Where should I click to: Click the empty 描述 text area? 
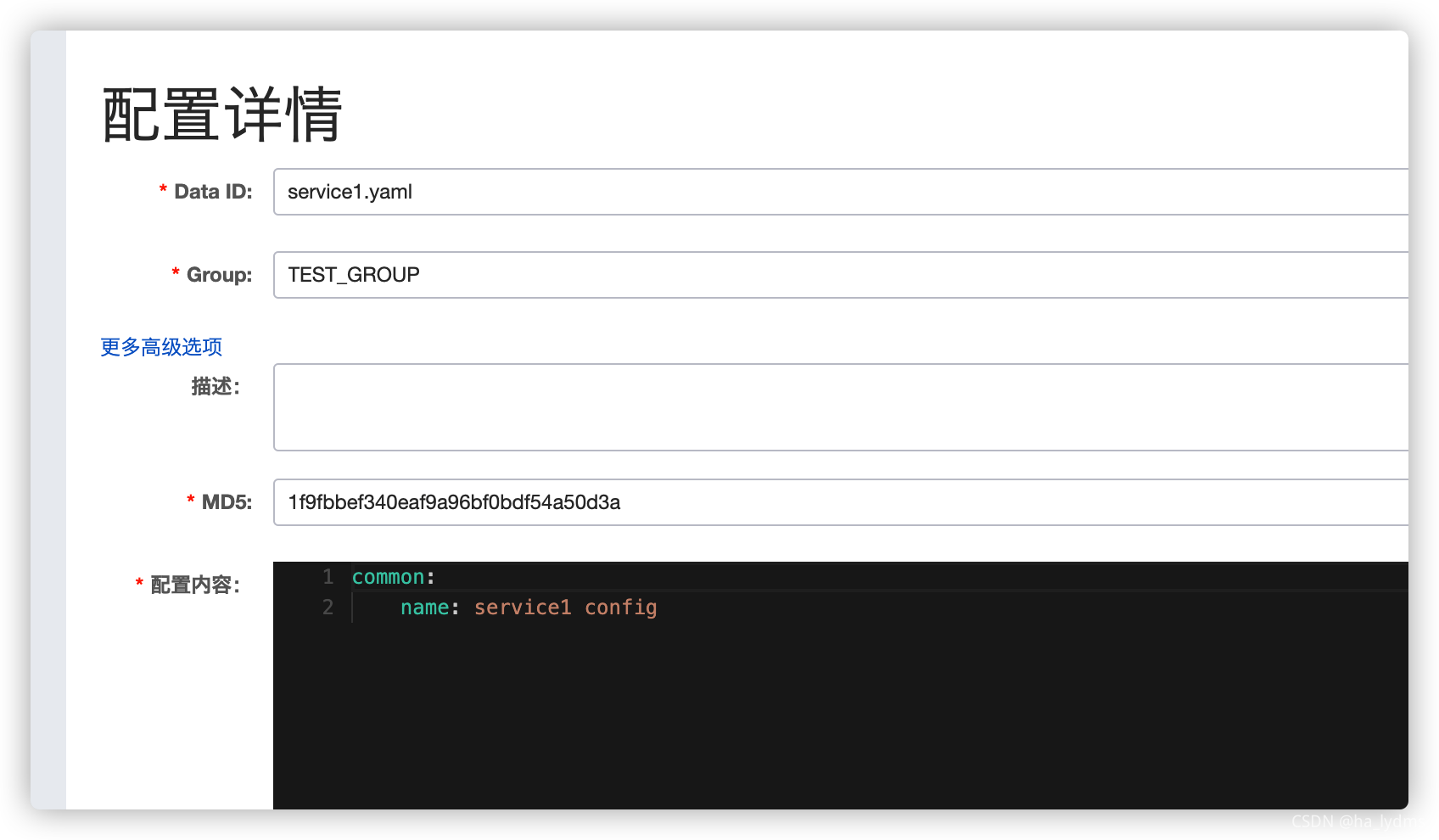pos(840,407)
